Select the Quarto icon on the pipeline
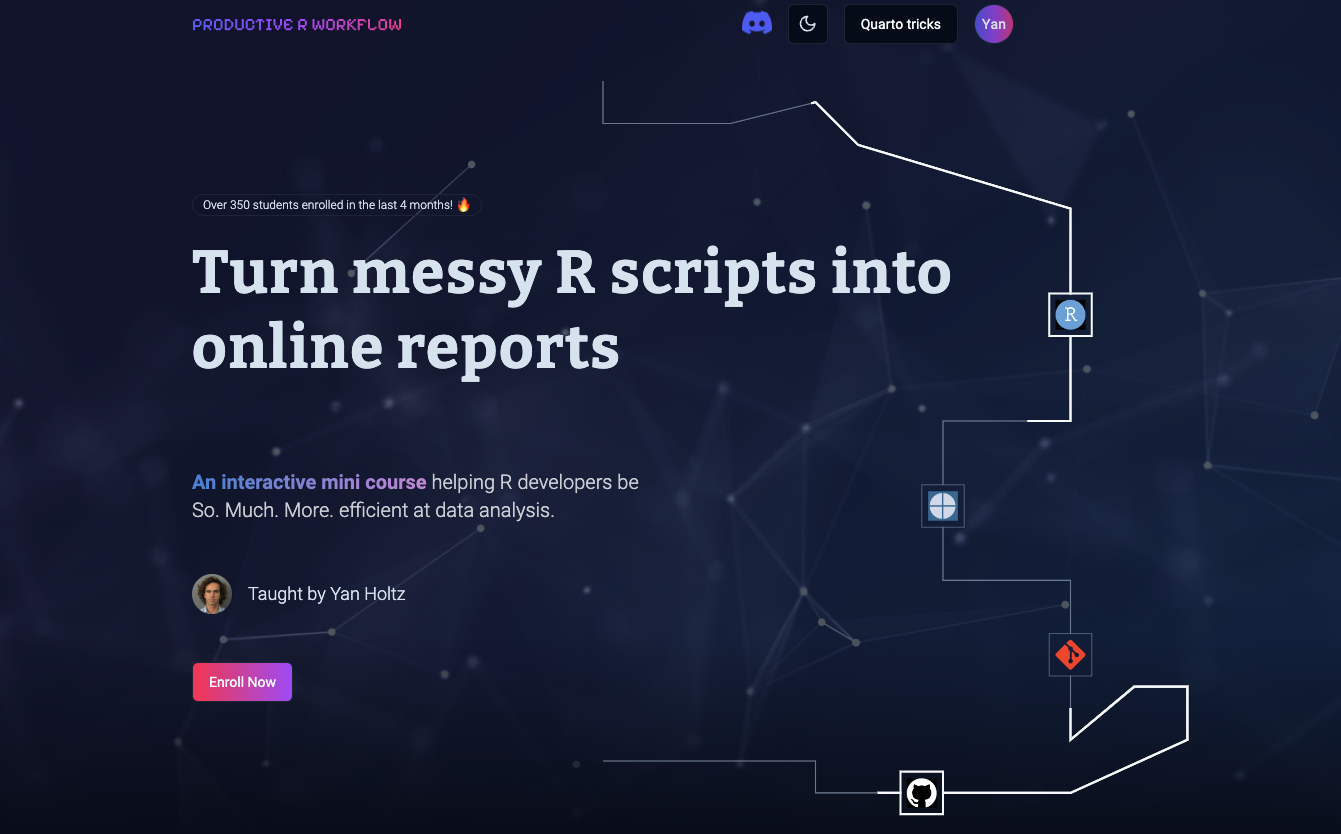This screenshot has height=834, width=1341. tap(942, 506)
